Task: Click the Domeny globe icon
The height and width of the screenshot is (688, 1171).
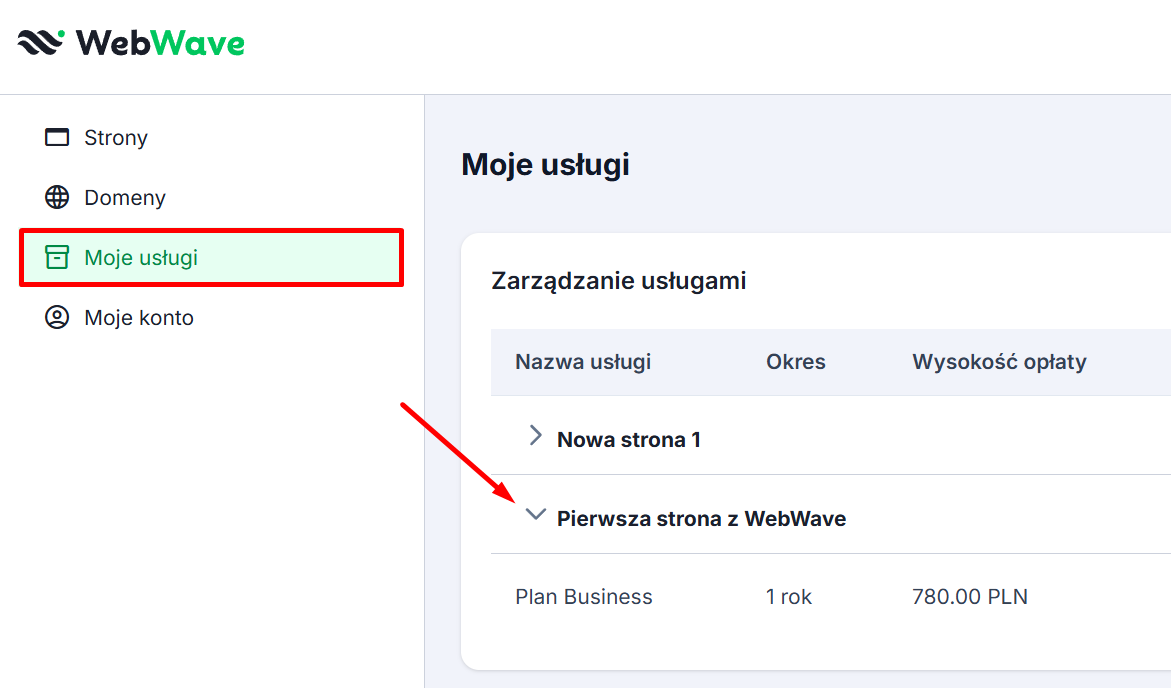Action: click(57, 197)
